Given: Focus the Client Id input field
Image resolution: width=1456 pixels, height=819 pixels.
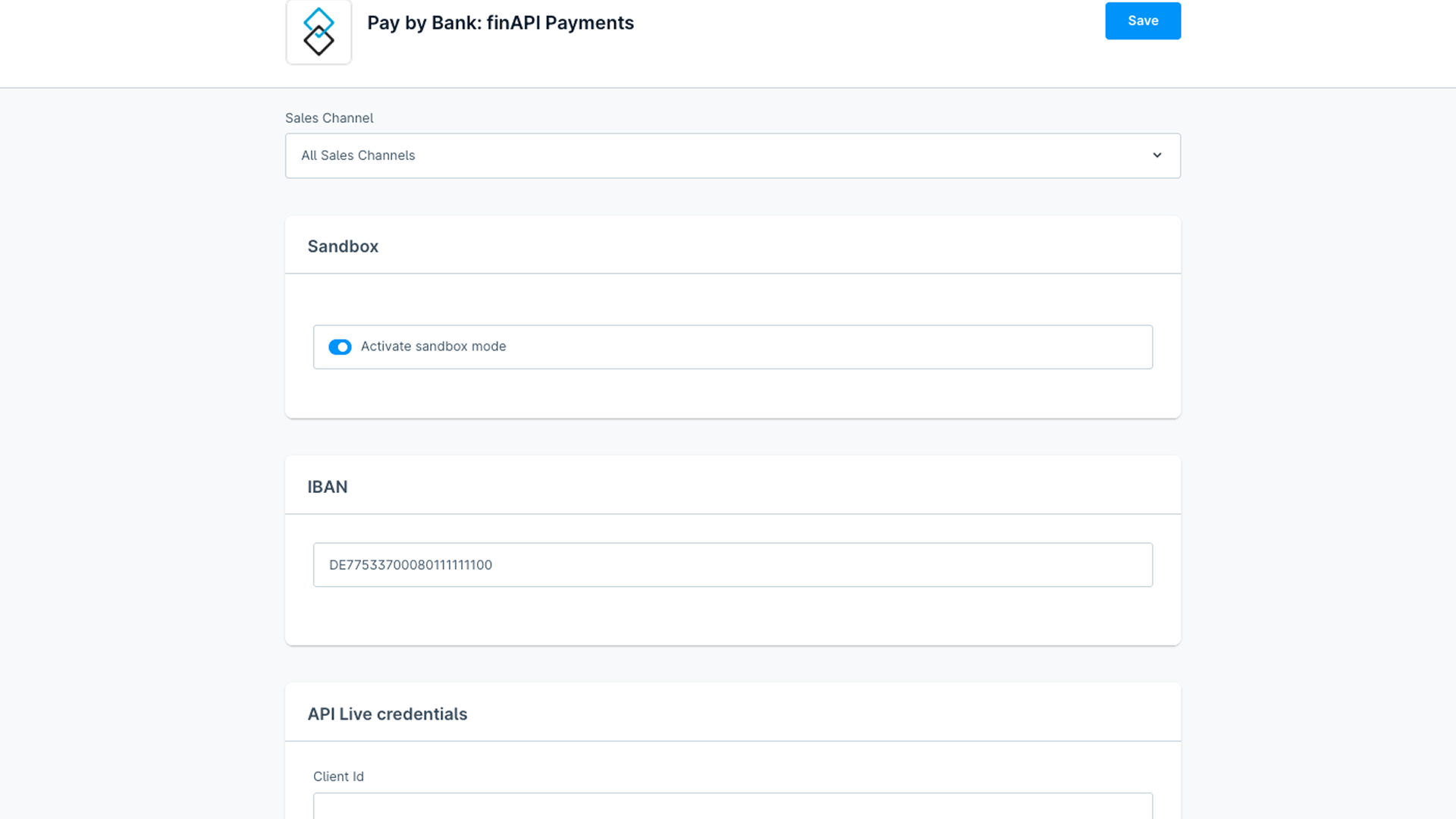Looking at the screenshot, I should pyautogui.click(x=733, y=806).
